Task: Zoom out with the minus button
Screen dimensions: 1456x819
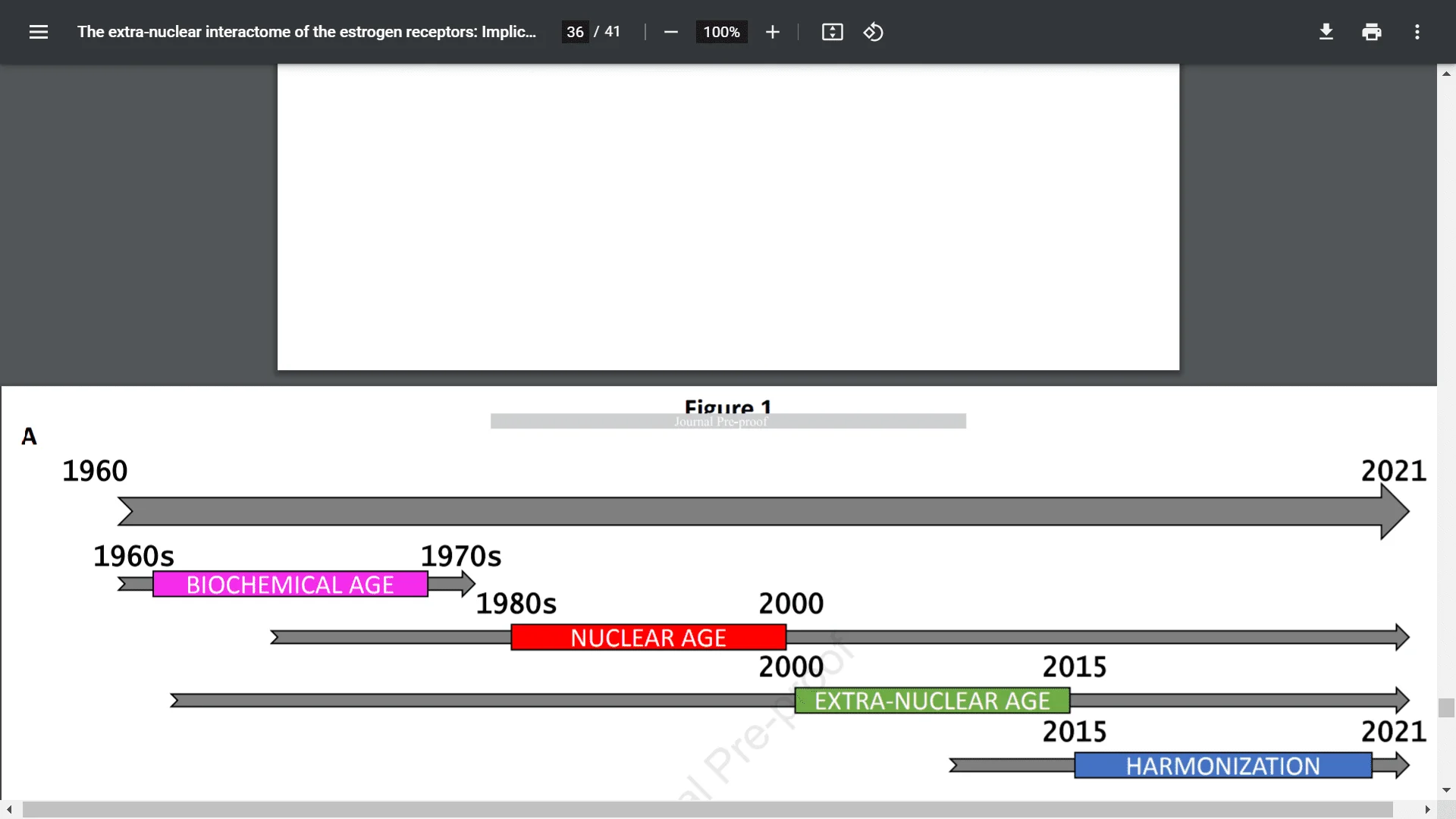Action: click(670, 32)
